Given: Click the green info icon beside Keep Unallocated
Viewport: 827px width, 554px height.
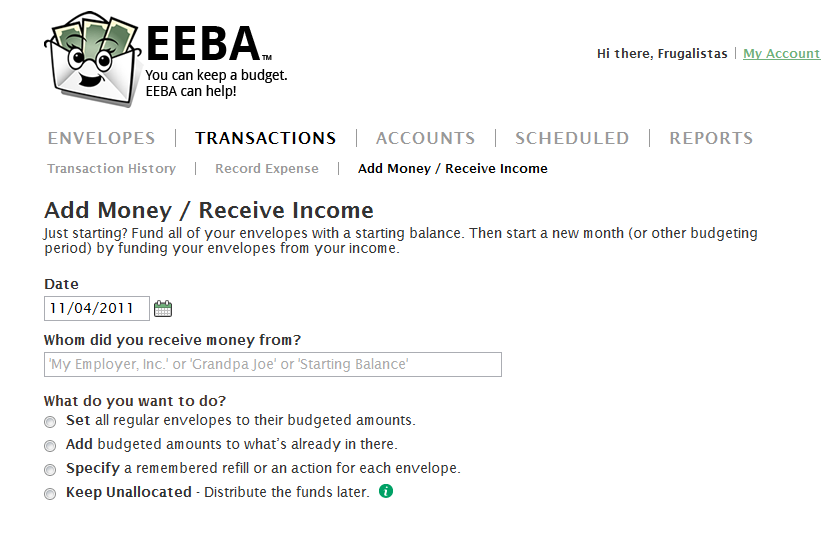Looking at the screenshot, I should 386,491.
